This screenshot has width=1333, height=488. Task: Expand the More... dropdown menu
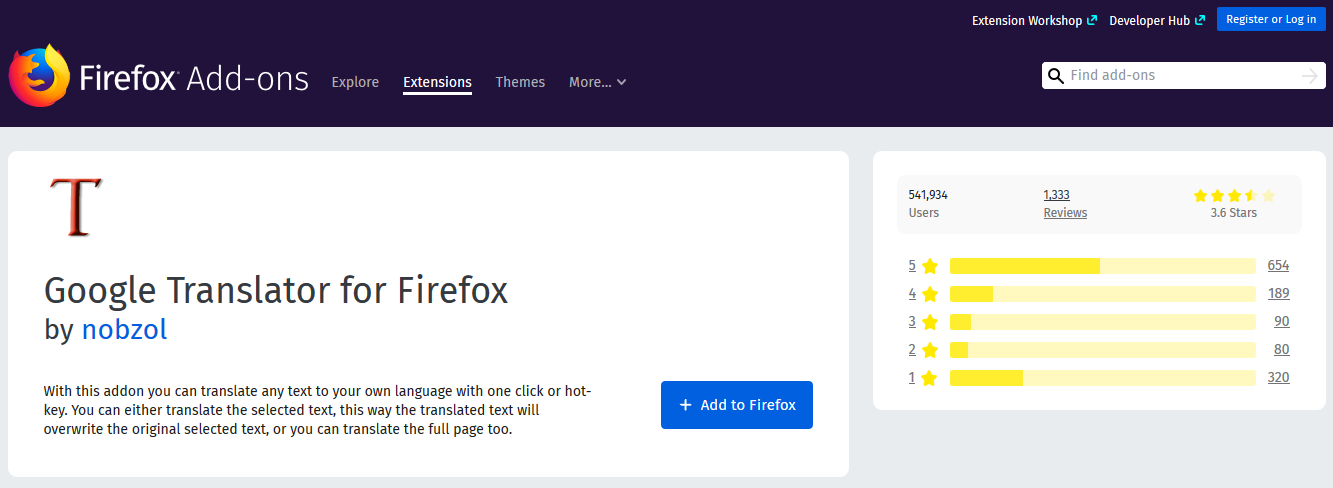[598, 82]
